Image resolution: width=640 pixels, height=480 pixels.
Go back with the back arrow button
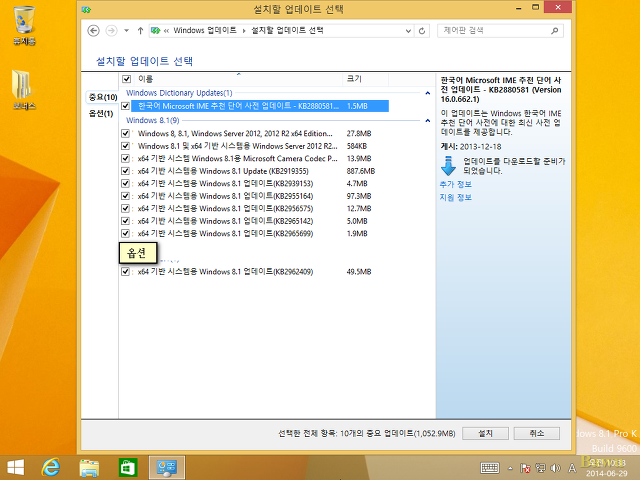93,31
